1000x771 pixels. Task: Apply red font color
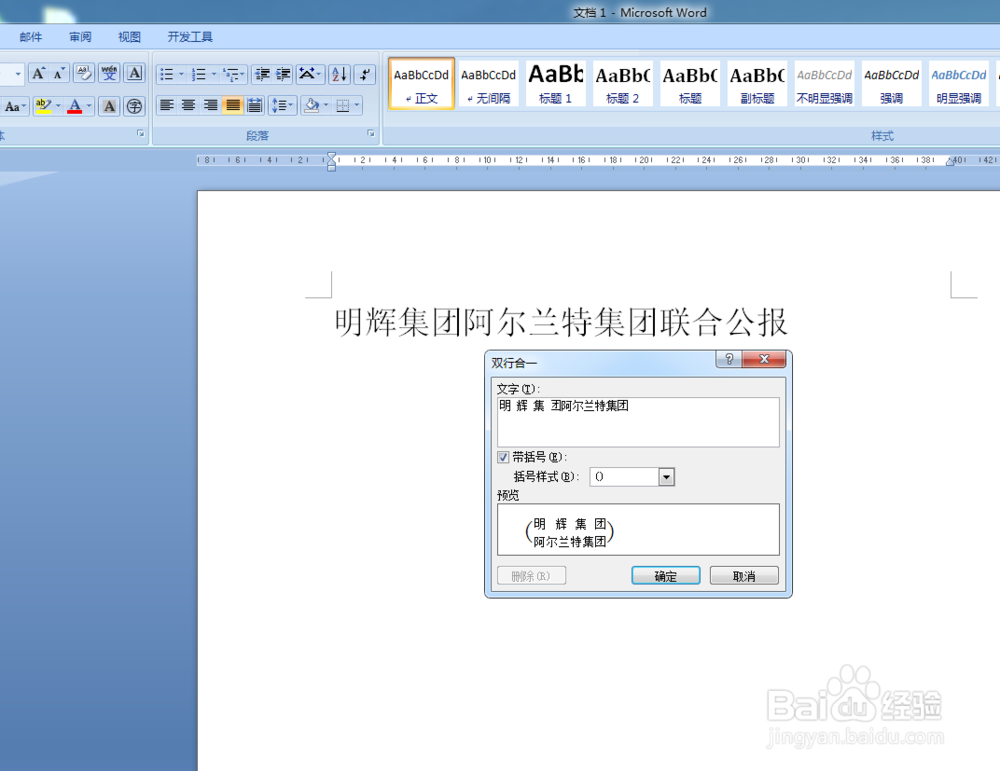pos(75,106)
